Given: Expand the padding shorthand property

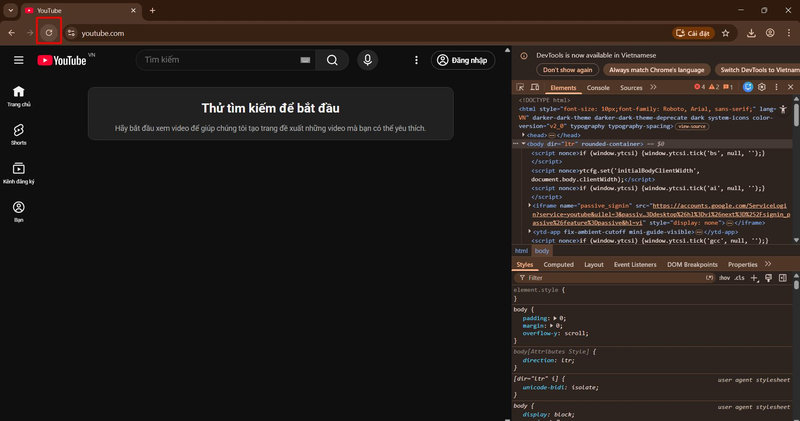Looking at the screenshot, I should tap(555, 318).
